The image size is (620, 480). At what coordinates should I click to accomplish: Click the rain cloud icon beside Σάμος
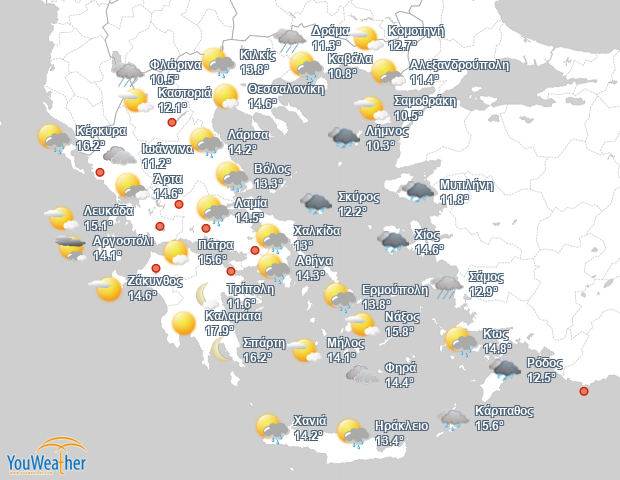pos(446,287)
